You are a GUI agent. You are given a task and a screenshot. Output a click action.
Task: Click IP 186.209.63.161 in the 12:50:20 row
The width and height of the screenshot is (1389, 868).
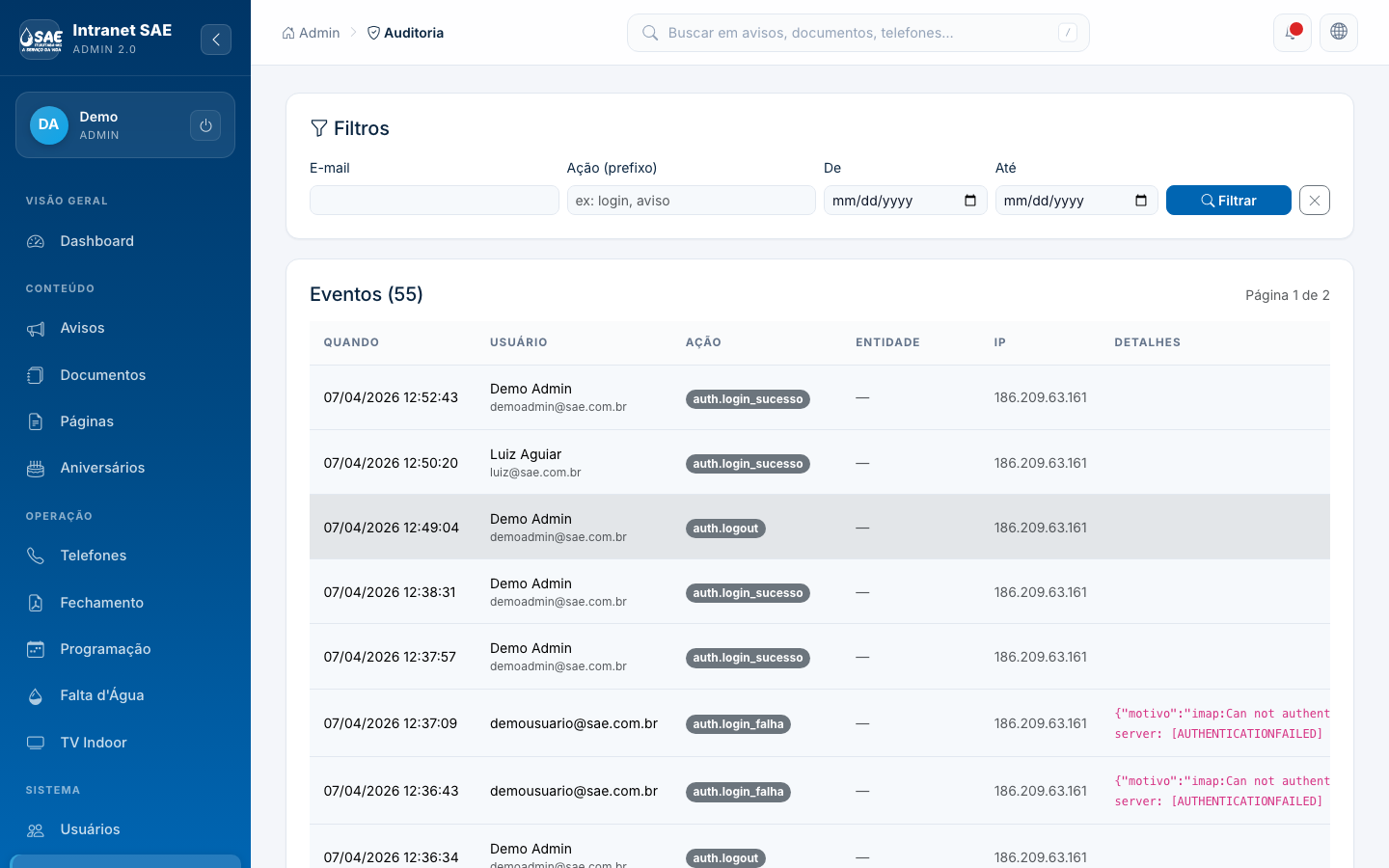click(x=1041, y=463)
